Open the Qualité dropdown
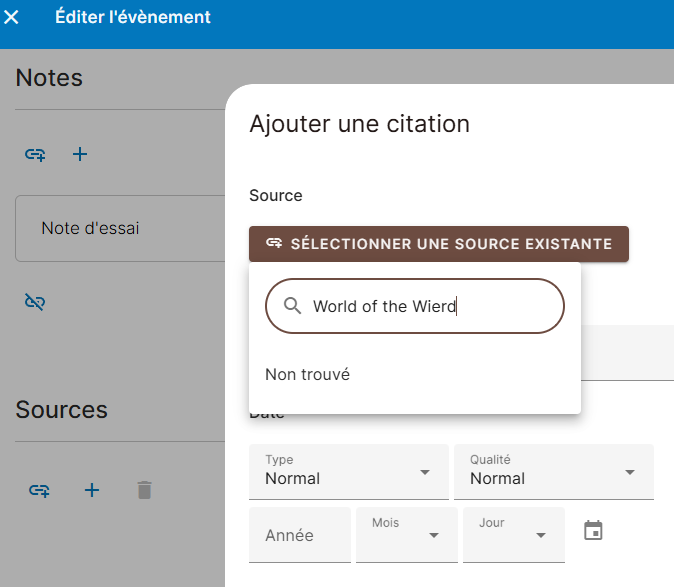This screenshot has width=674, height=587. coord(553,471)
